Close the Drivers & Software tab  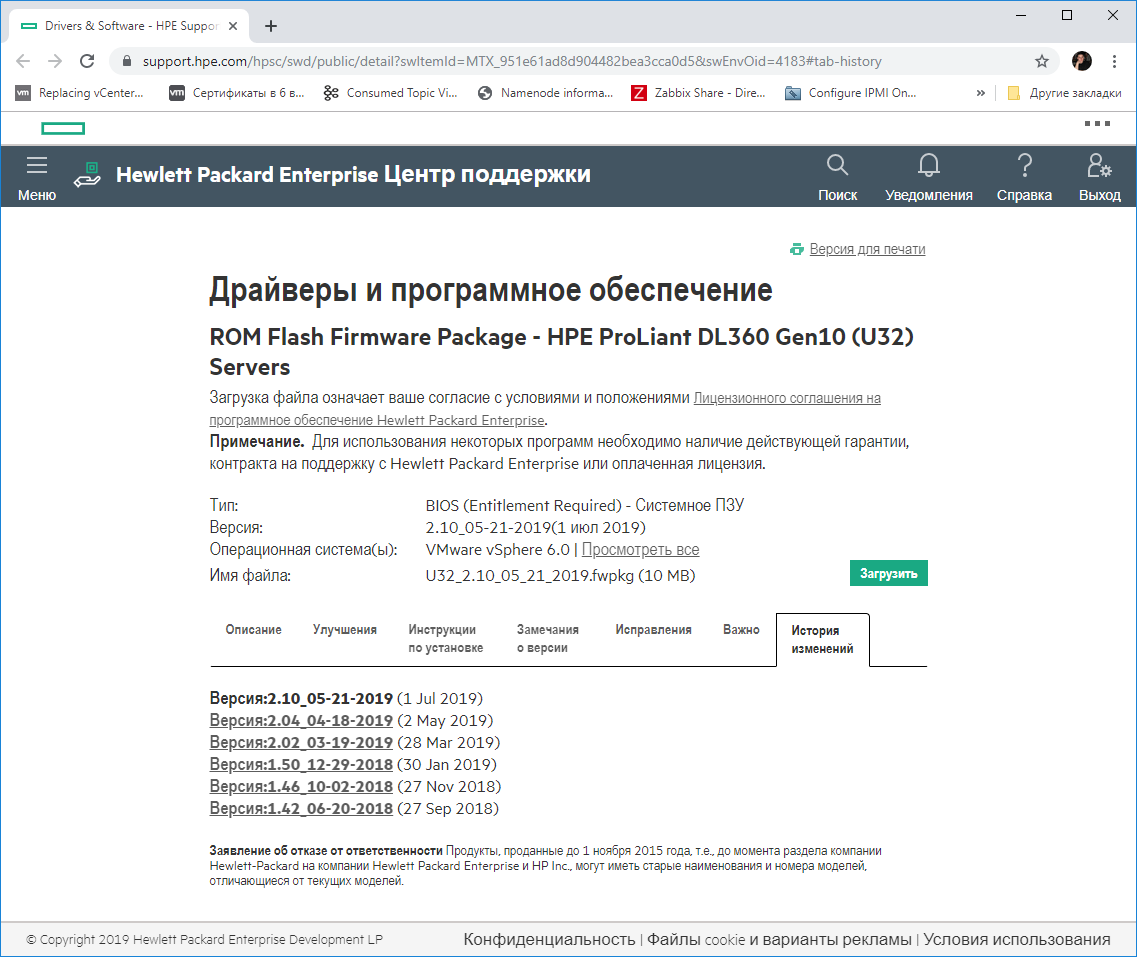[233, 26]
